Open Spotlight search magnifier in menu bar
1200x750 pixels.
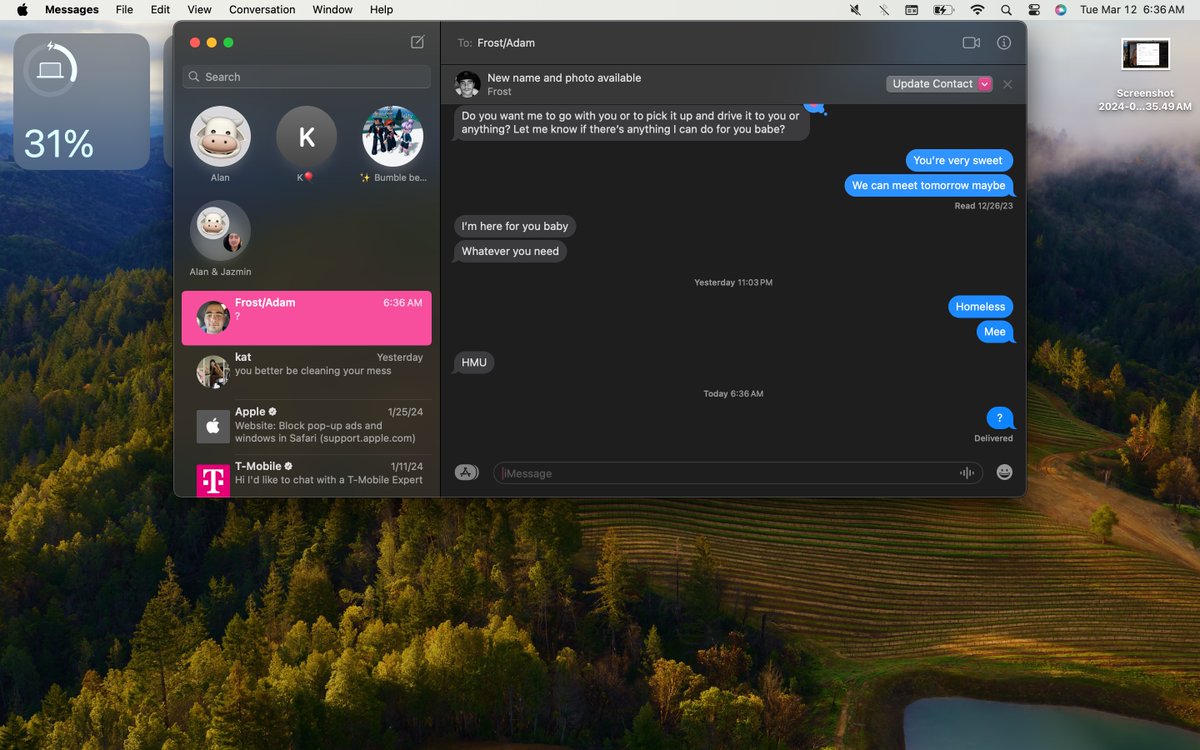pos(1006,10)
